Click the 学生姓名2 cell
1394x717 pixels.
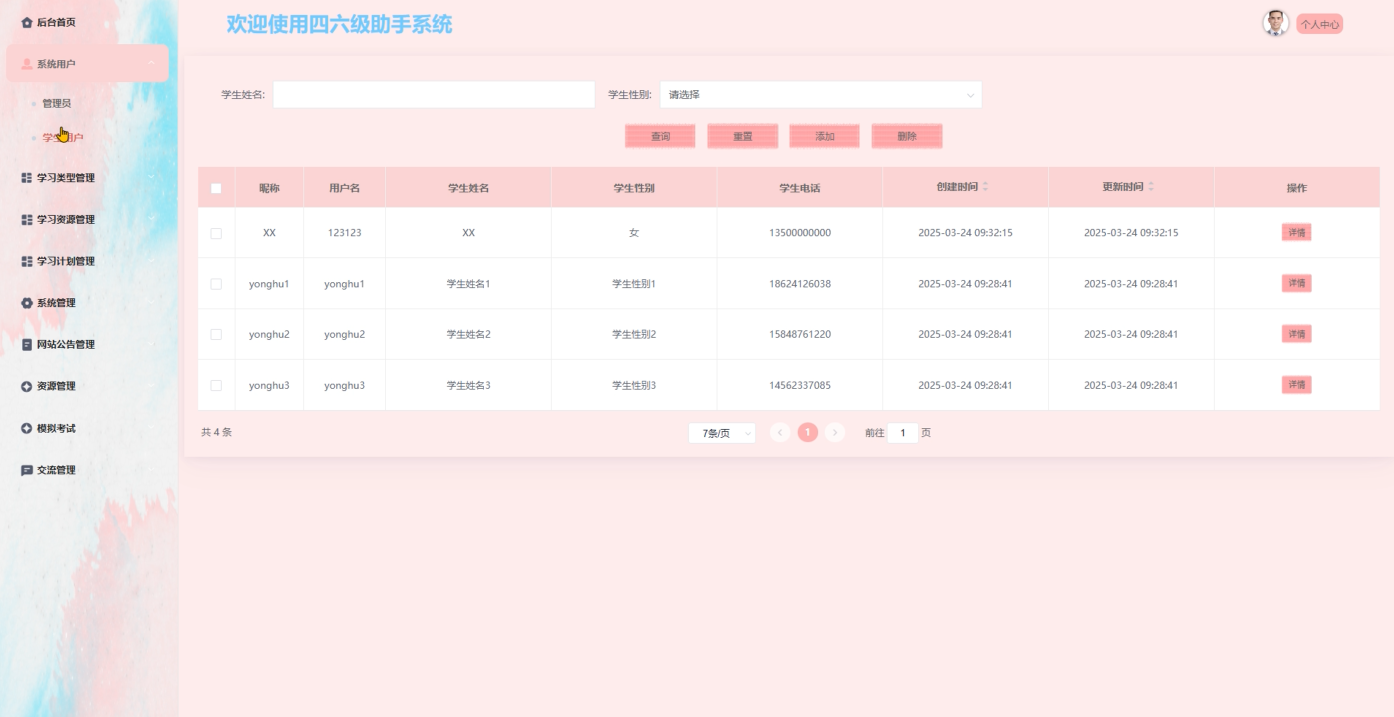click(468, 334)
